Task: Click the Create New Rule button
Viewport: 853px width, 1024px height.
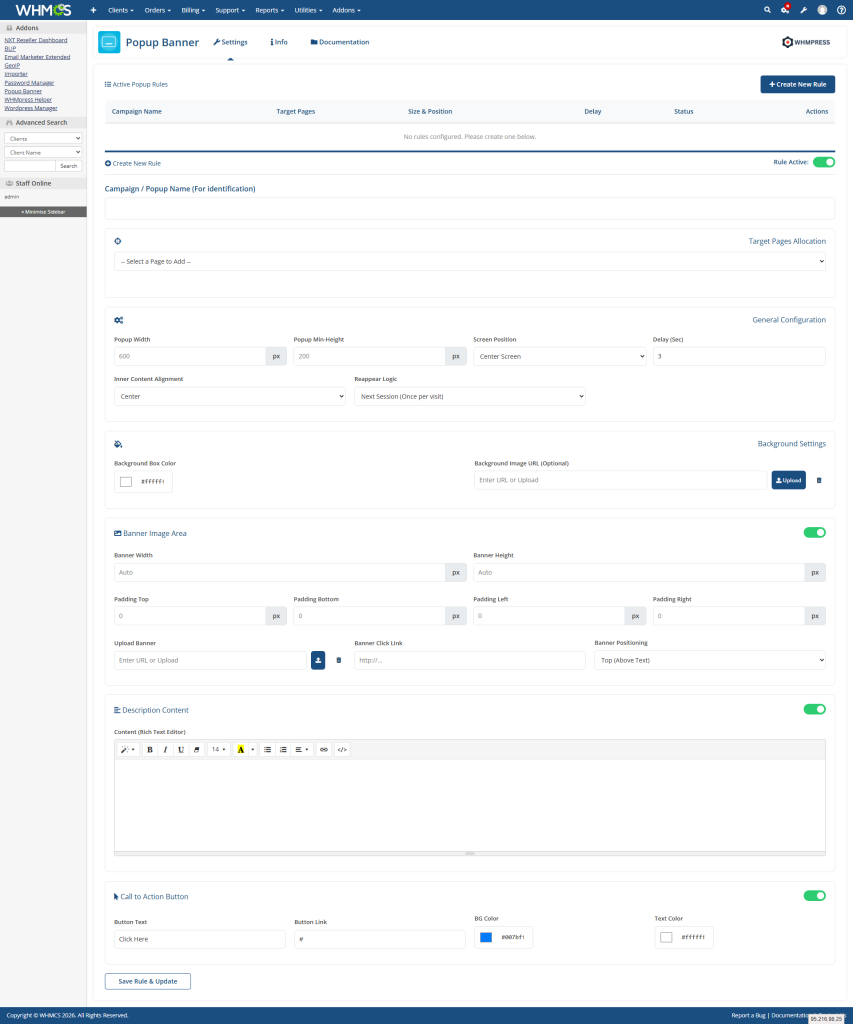Action: click(797, 84)
